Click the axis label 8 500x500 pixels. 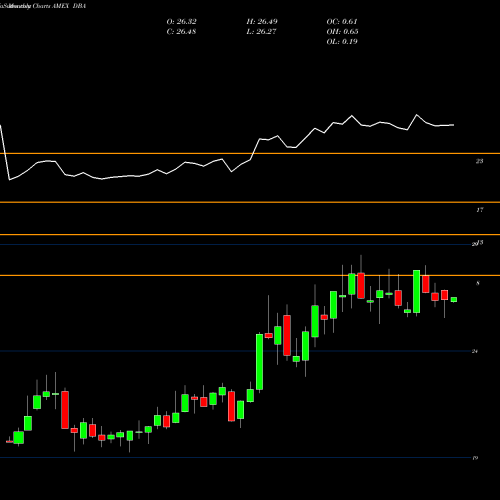point(478,283)
